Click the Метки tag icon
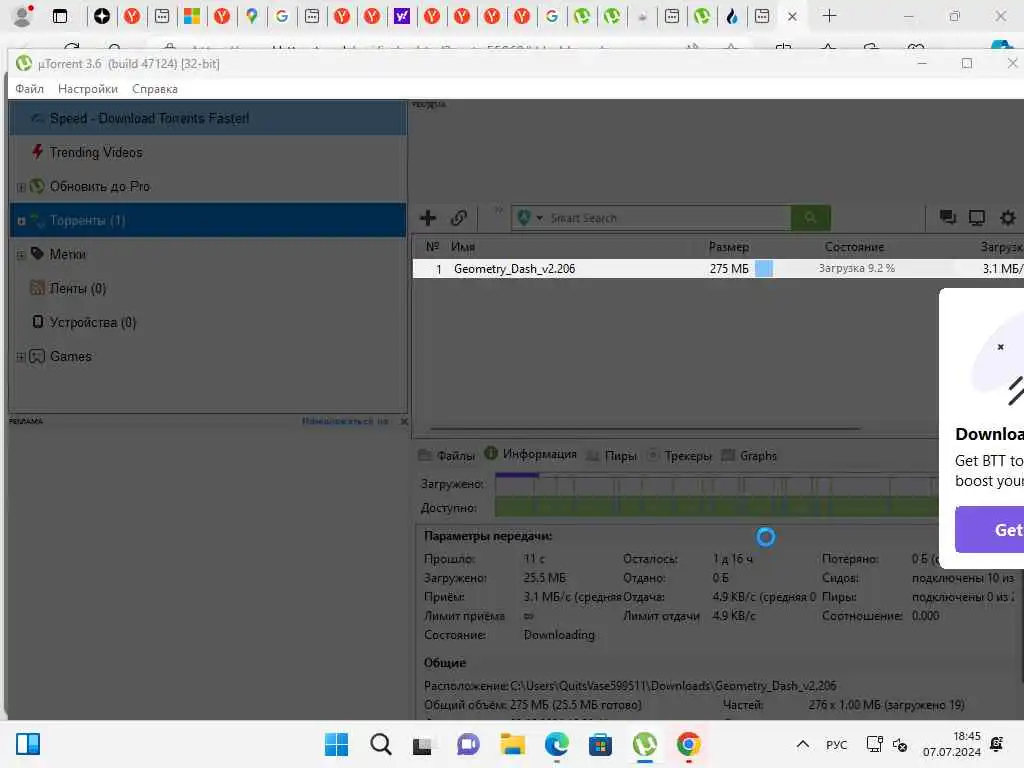The width and height of the screenshot is (1024, 768). [37, 253]
